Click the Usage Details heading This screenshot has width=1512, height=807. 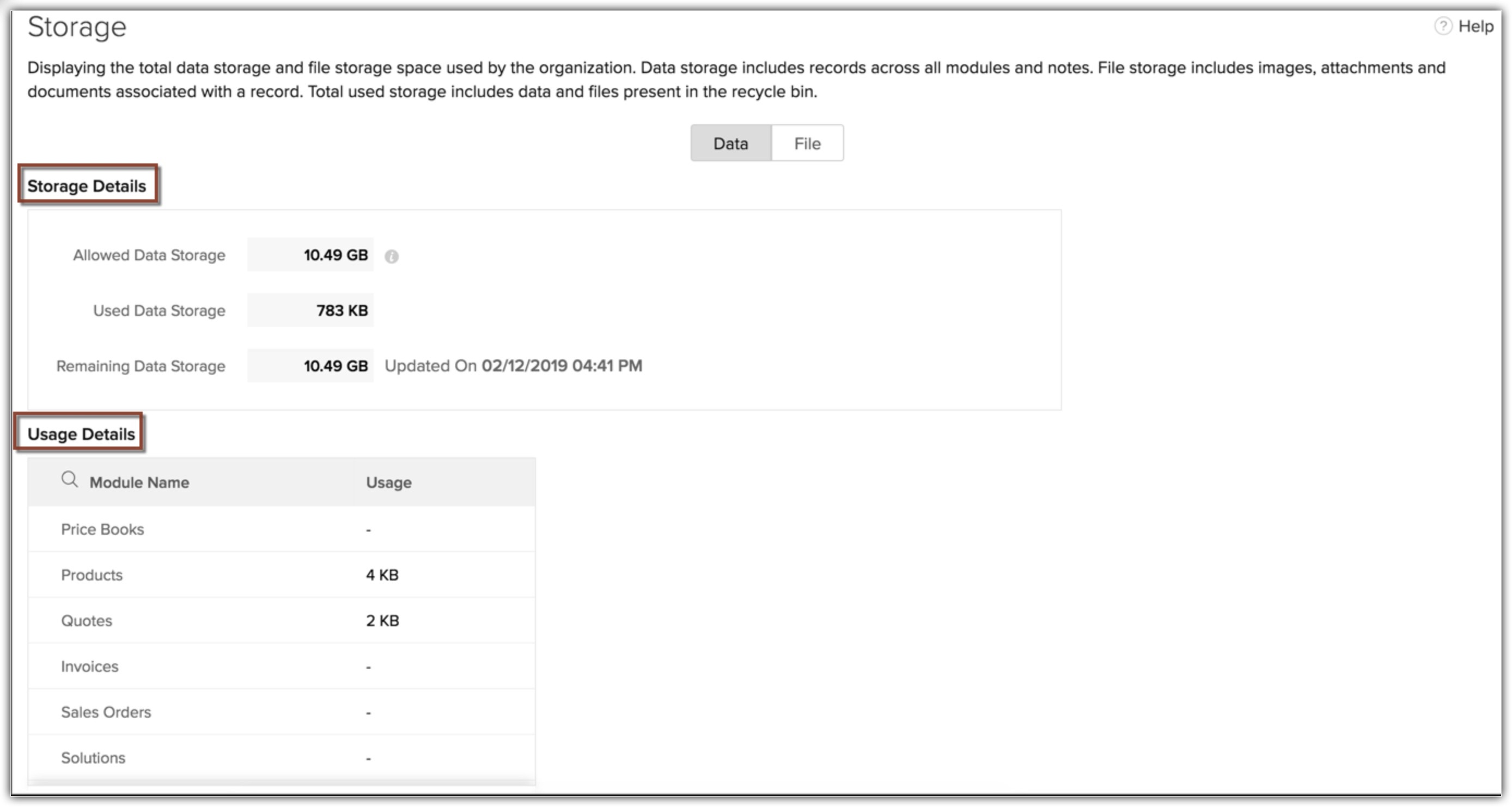pos(81,435)
